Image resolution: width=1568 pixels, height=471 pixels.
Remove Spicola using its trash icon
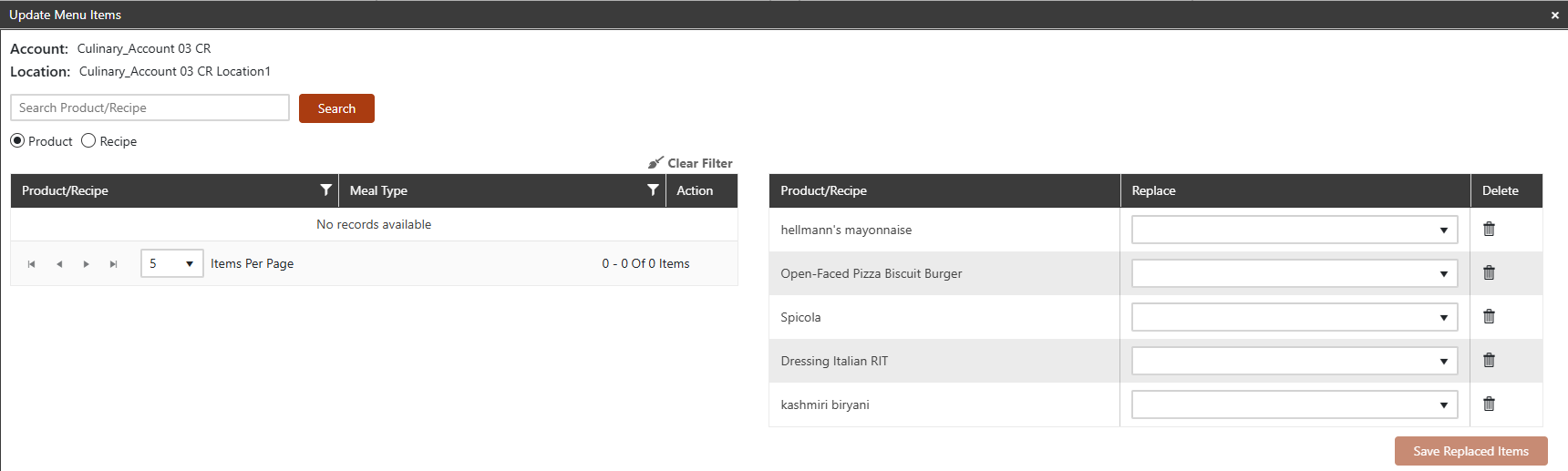pos(1489,316)
